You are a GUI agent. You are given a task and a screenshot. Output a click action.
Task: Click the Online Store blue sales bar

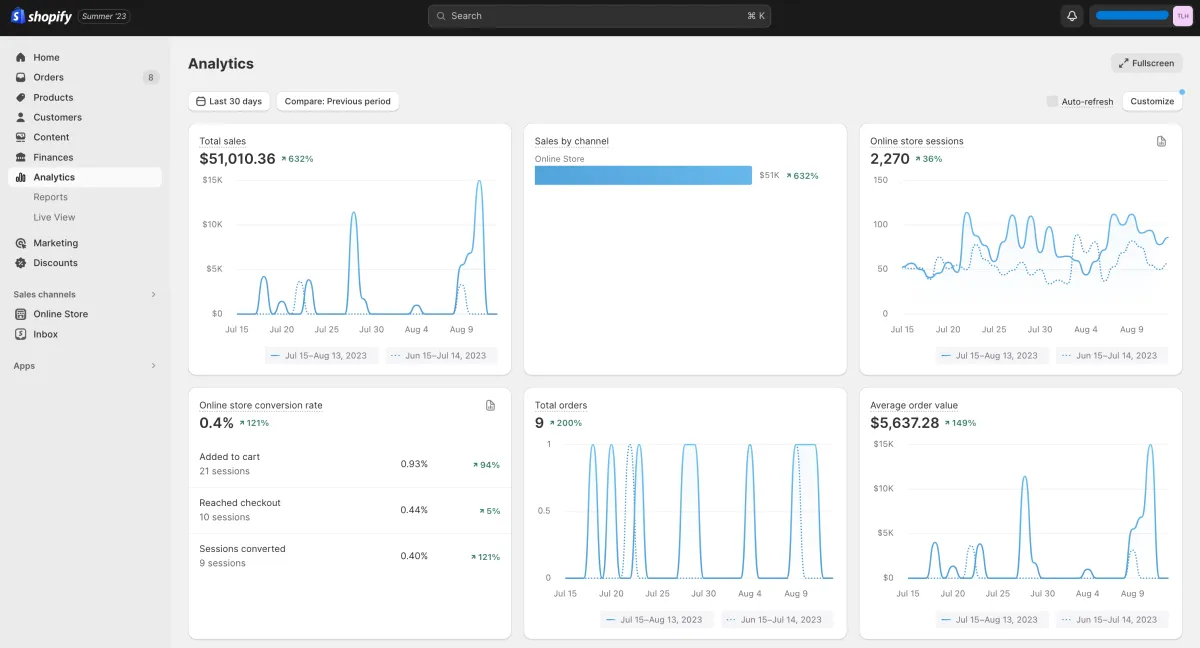(642, 176)
